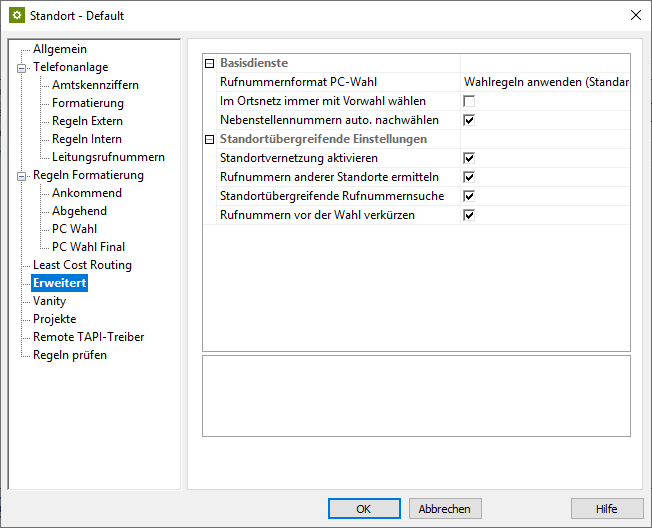This screenshot has width=652, height=528.
Task: Open help with Hilfe button
Action: point(606,508)
